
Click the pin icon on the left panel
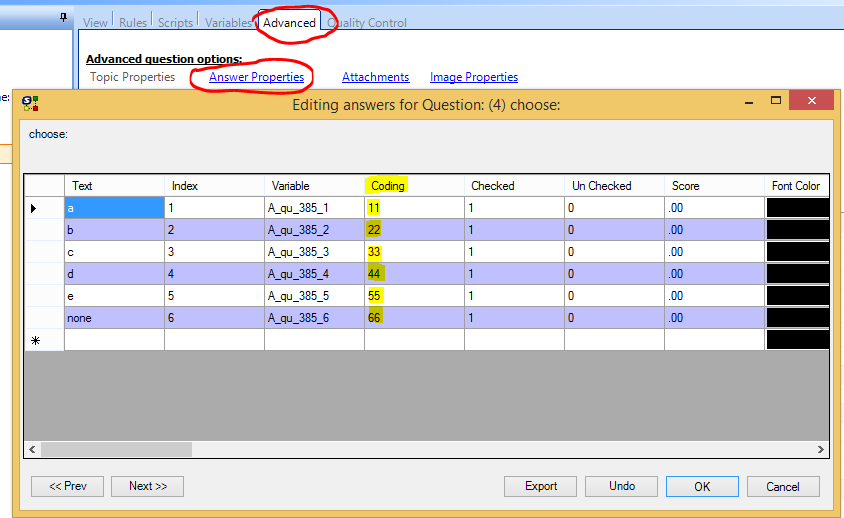pyautogui.click(x=64, y=18)
